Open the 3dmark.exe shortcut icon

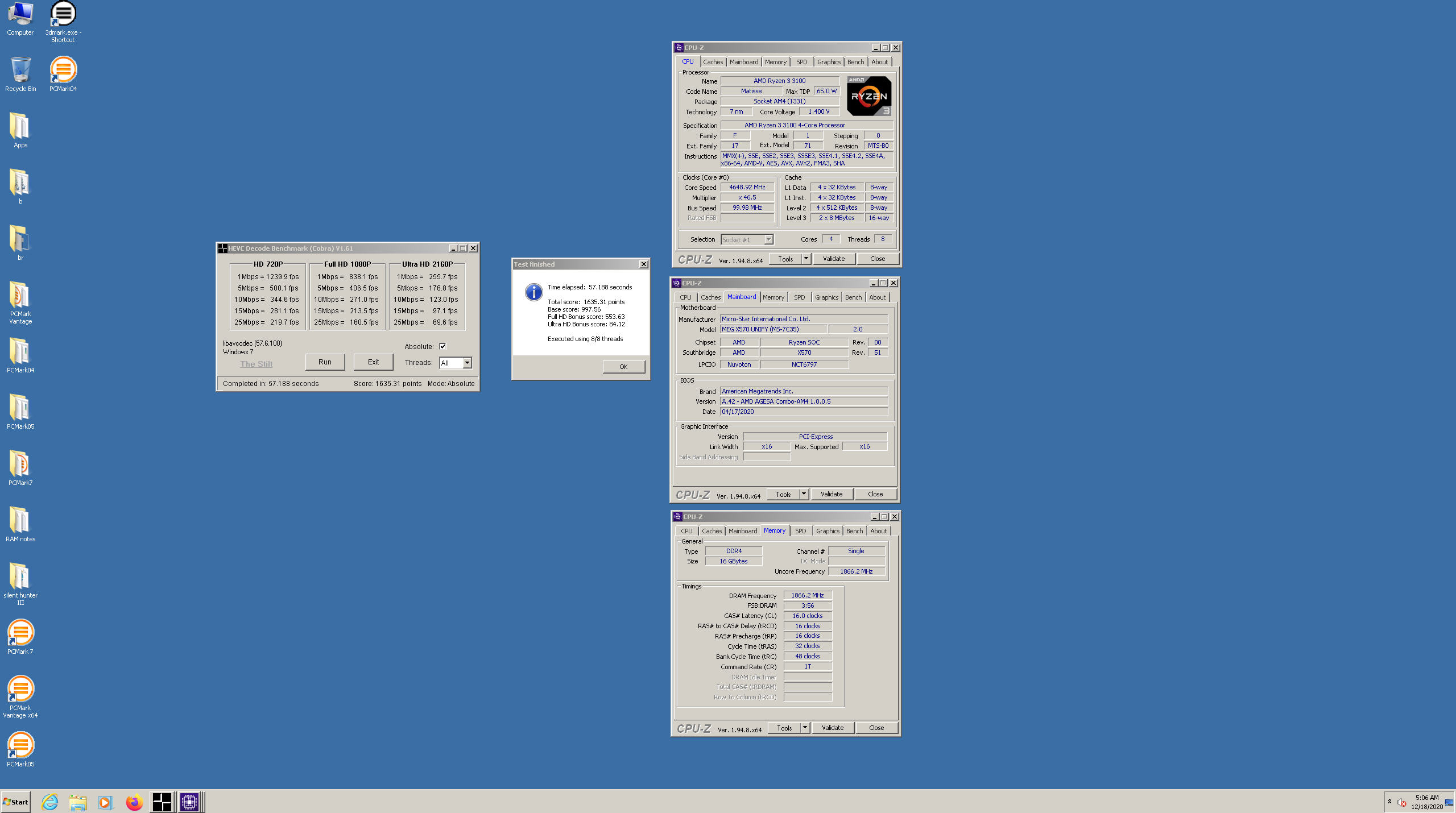63,22
